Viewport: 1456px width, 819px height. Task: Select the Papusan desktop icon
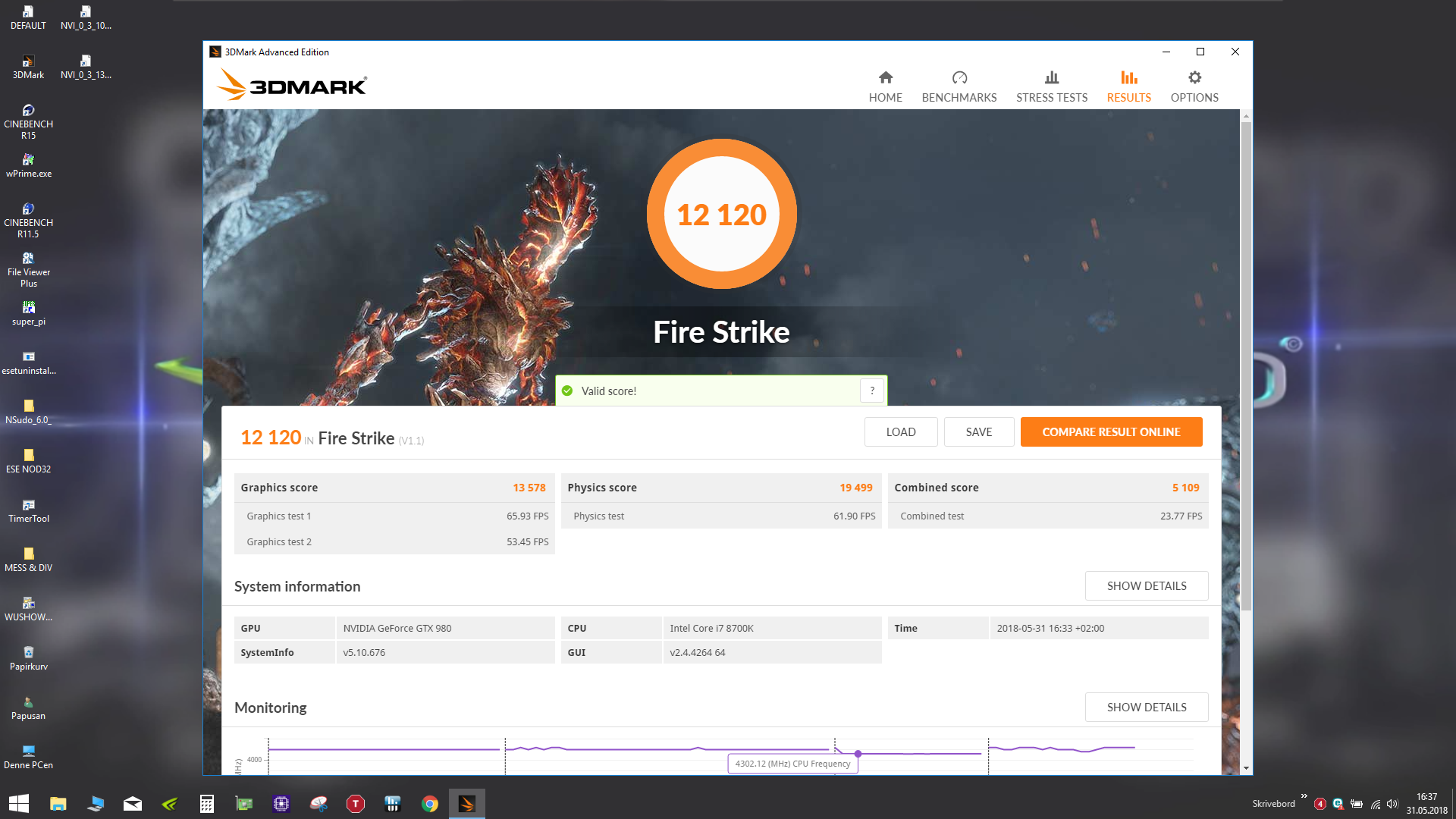click(28, 708)
